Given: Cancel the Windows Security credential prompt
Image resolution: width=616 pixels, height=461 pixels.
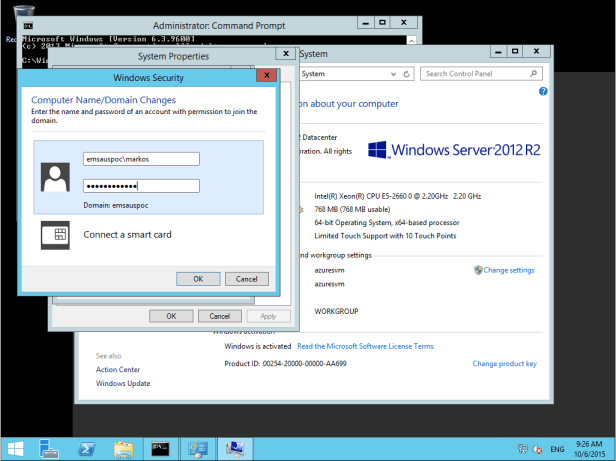Looking at the screenshot, I should click(x=246, y=279).
